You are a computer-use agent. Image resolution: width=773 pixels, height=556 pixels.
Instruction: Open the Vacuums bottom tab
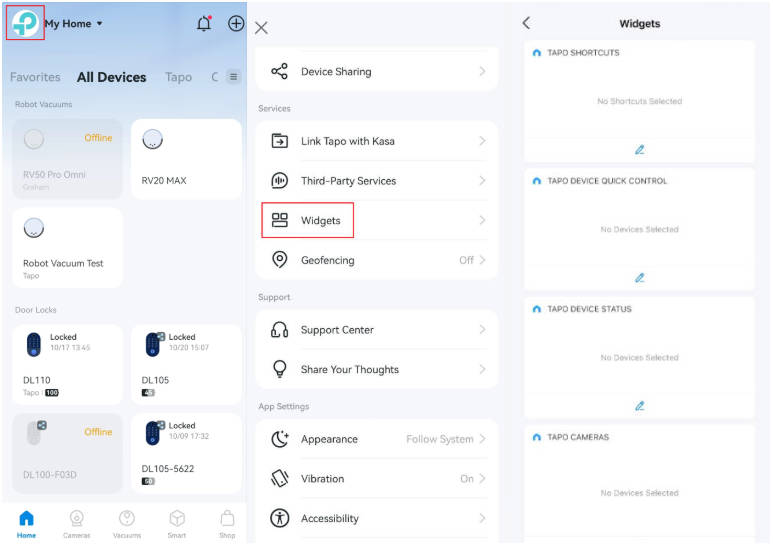pyautogui.click(x=127, y=523)
